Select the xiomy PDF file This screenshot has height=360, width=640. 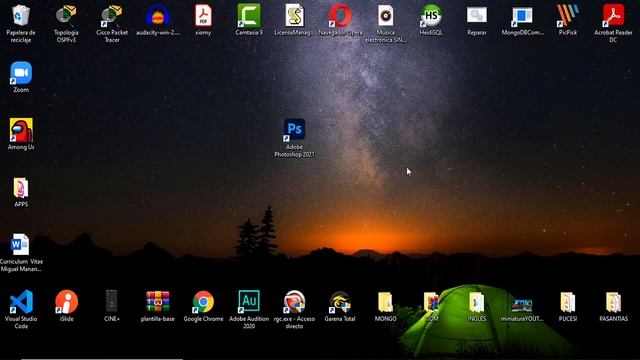tap(203, 16)
